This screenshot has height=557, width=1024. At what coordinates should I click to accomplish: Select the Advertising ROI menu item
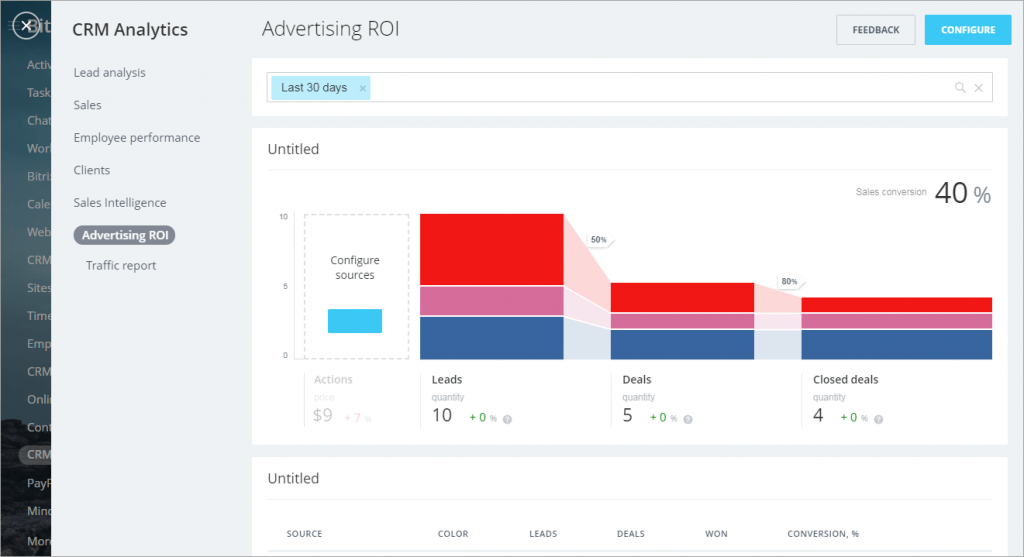pos(123,236)
